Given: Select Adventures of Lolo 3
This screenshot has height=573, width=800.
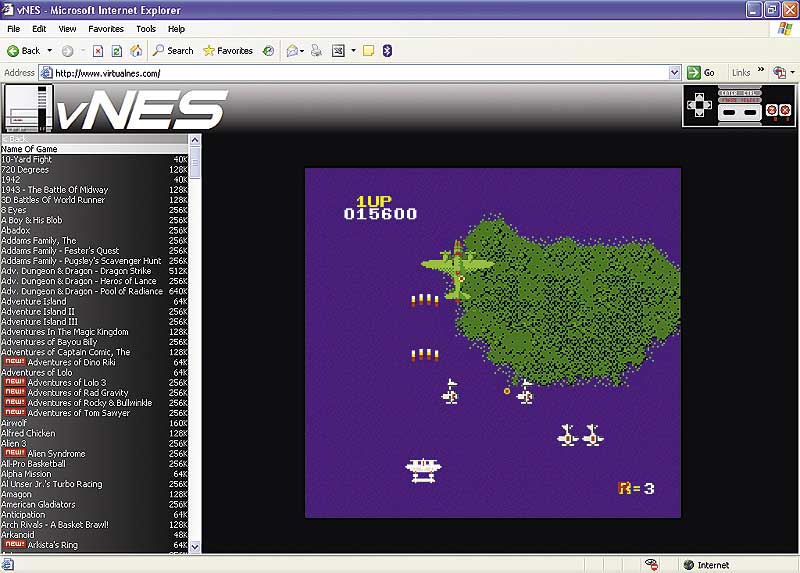Looking at the screenshot, I should [94, 383].
